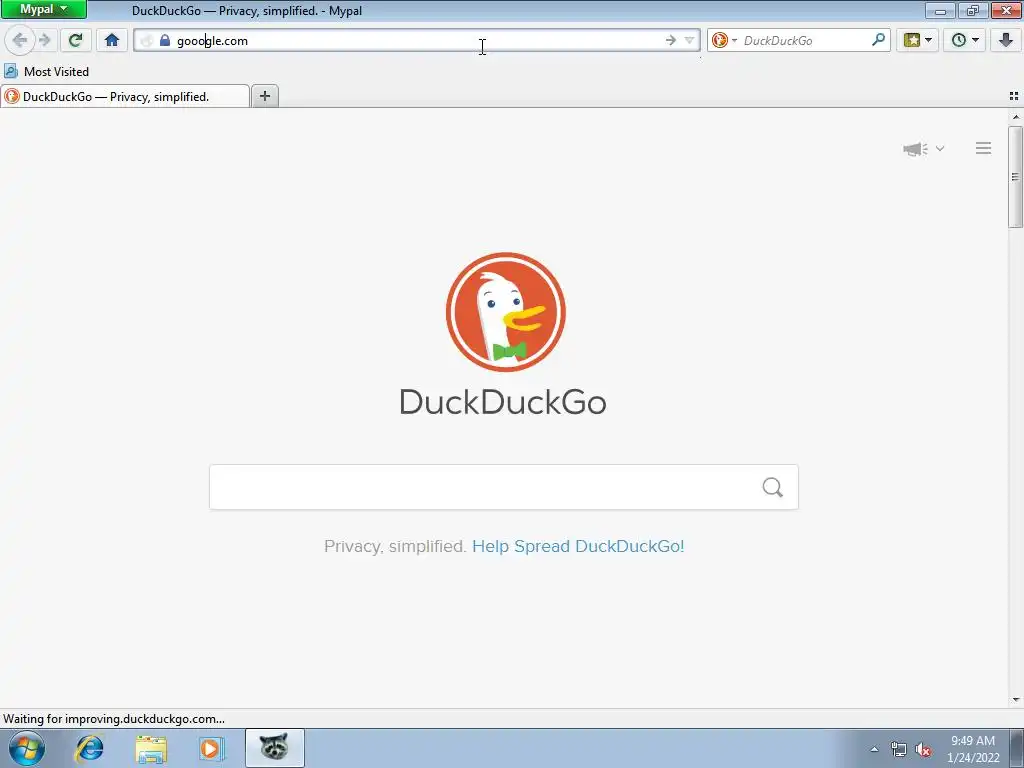
Task: Open Windows Explorer folder in taskbar
Action: click(151, 748)
